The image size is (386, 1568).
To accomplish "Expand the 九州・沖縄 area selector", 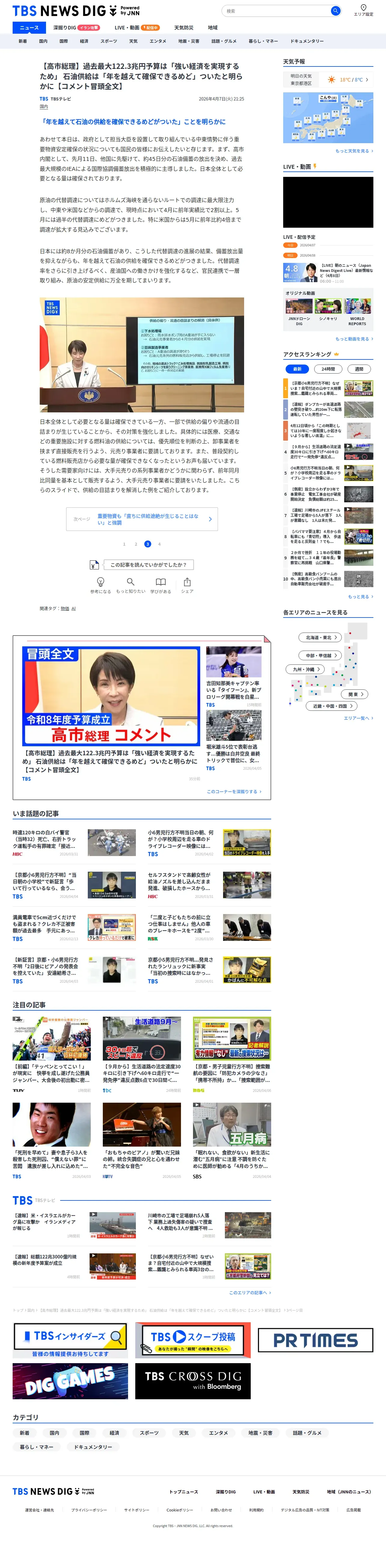I will 305,669.
